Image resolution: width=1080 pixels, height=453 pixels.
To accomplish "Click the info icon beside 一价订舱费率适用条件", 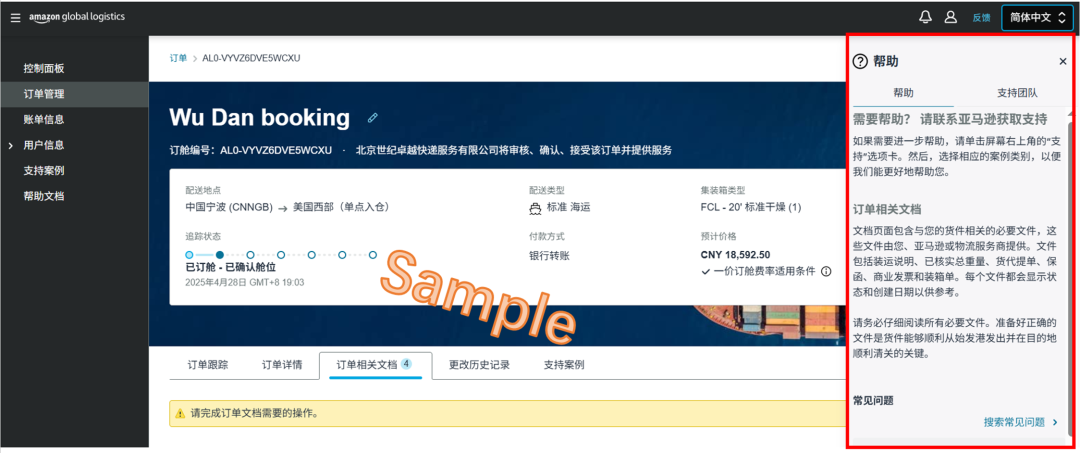I will click(x=826, y=271).
